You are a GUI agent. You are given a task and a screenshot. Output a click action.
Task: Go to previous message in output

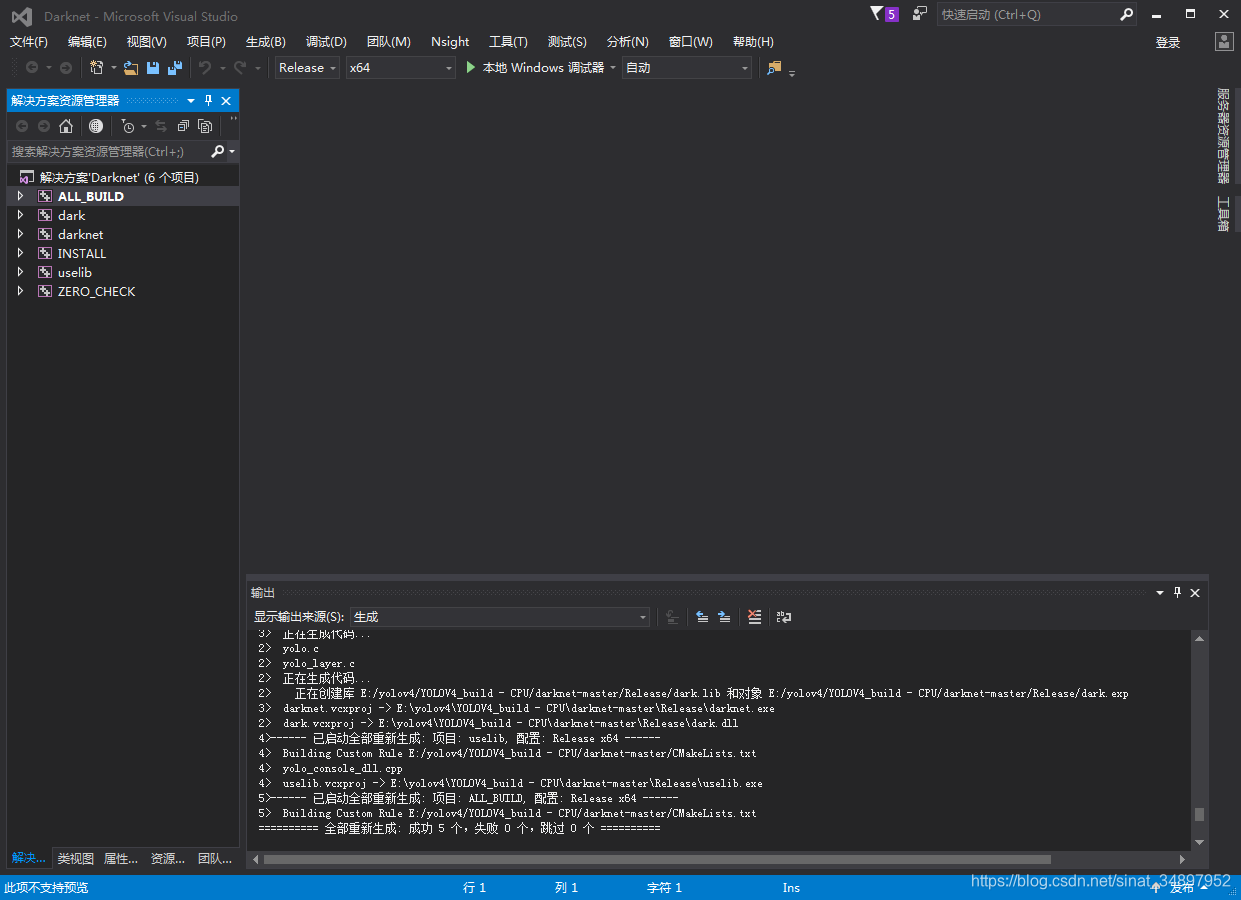point(702,617)
